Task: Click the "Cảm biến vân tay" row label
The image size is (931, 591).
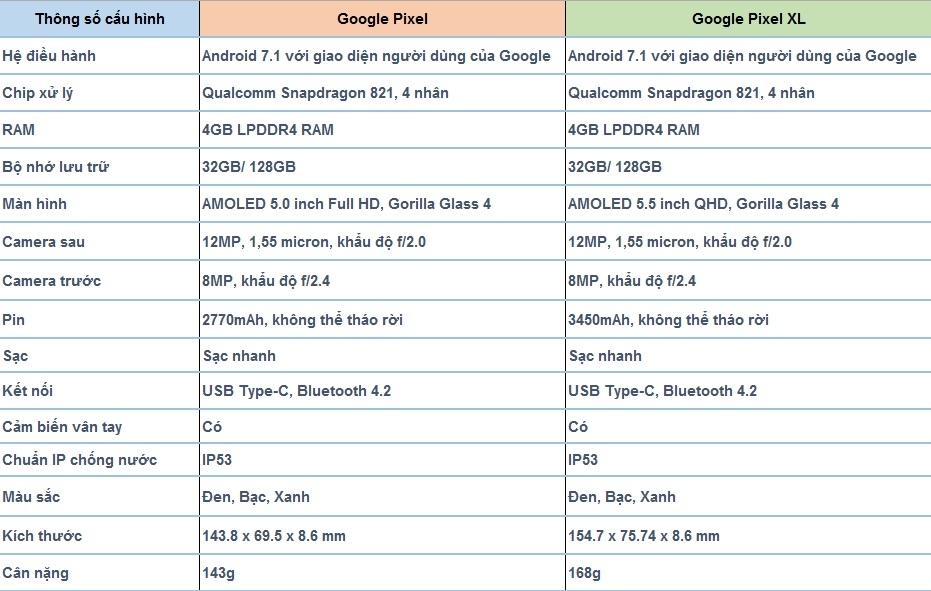Action: pyautogui.click(x=62, y=427)
